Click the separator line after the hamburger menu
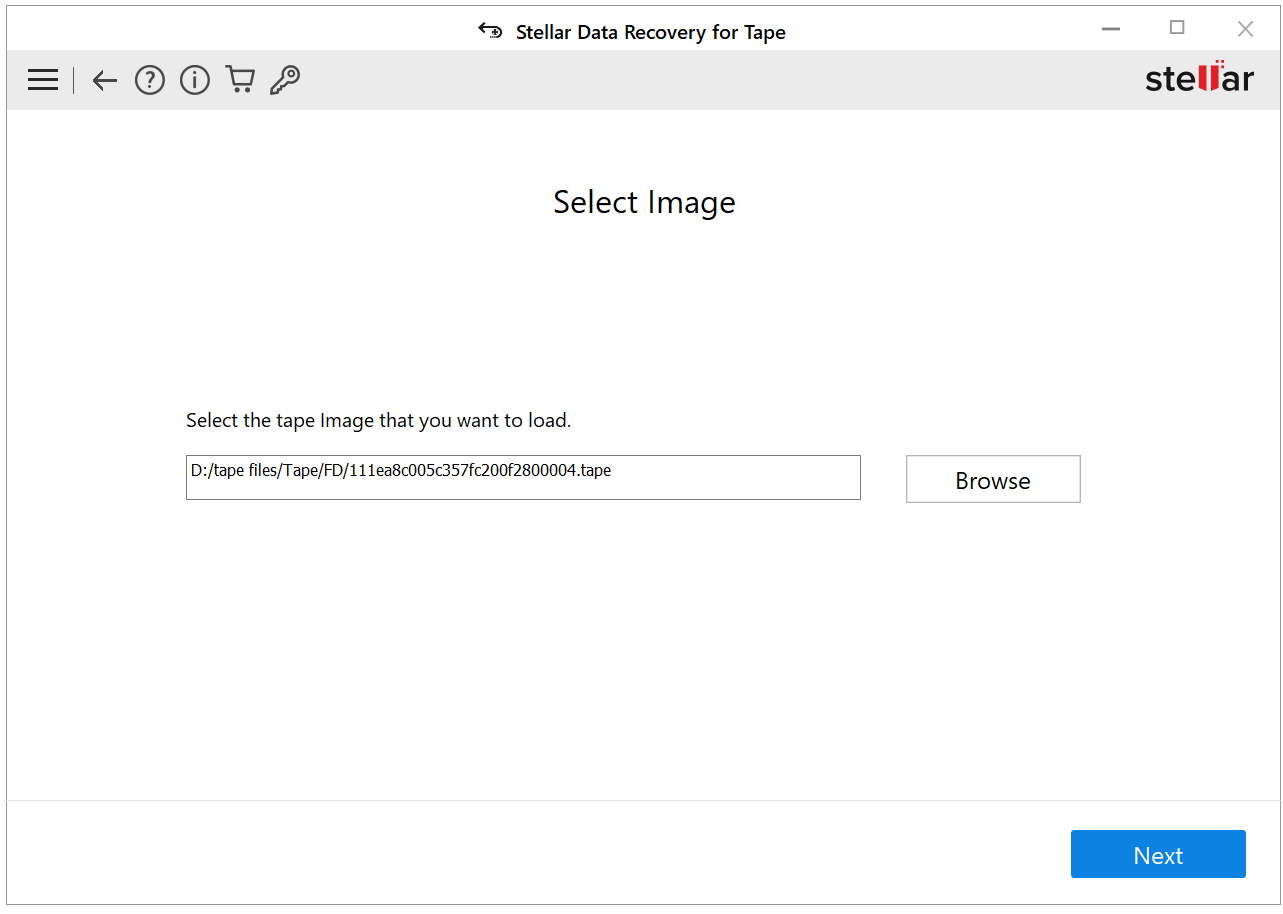The width and height of the screenshot is (1283, 914). [73, 80]
